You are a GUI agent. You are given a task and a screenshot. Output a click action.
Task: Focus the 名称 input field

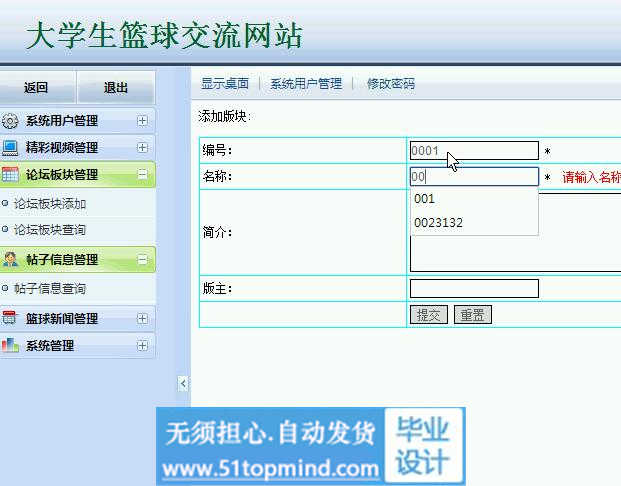tap(474, 176)
